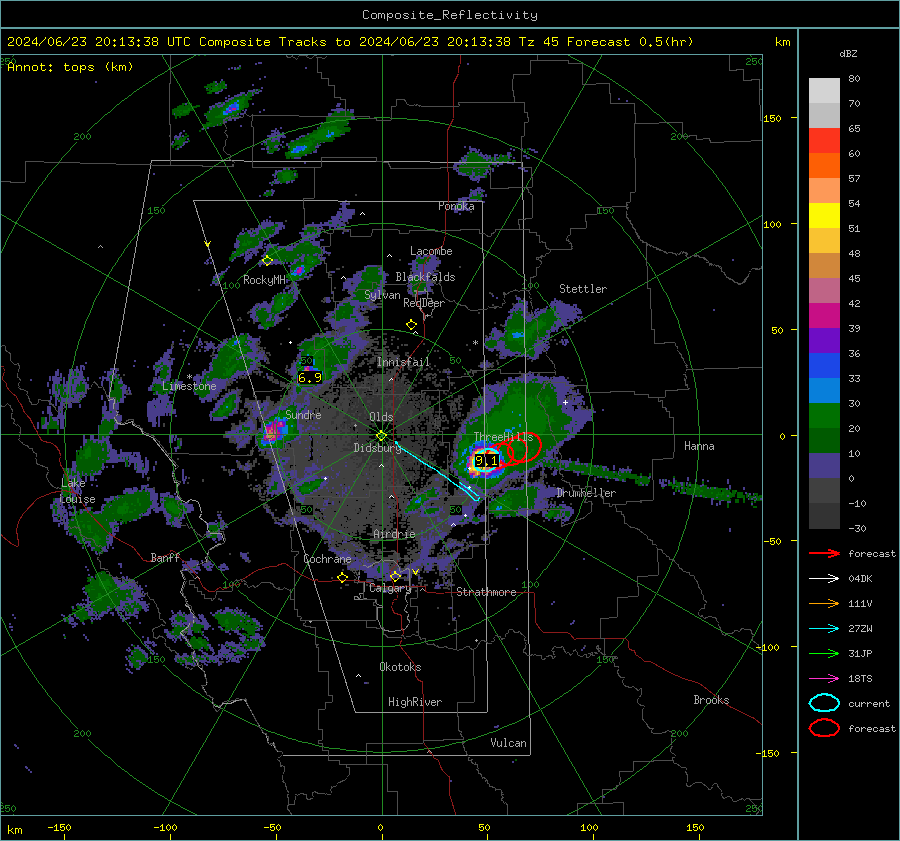Screen dimensions: 900x841
Task: Click the -150 tick on bottom axis
Action: (60, 828)
